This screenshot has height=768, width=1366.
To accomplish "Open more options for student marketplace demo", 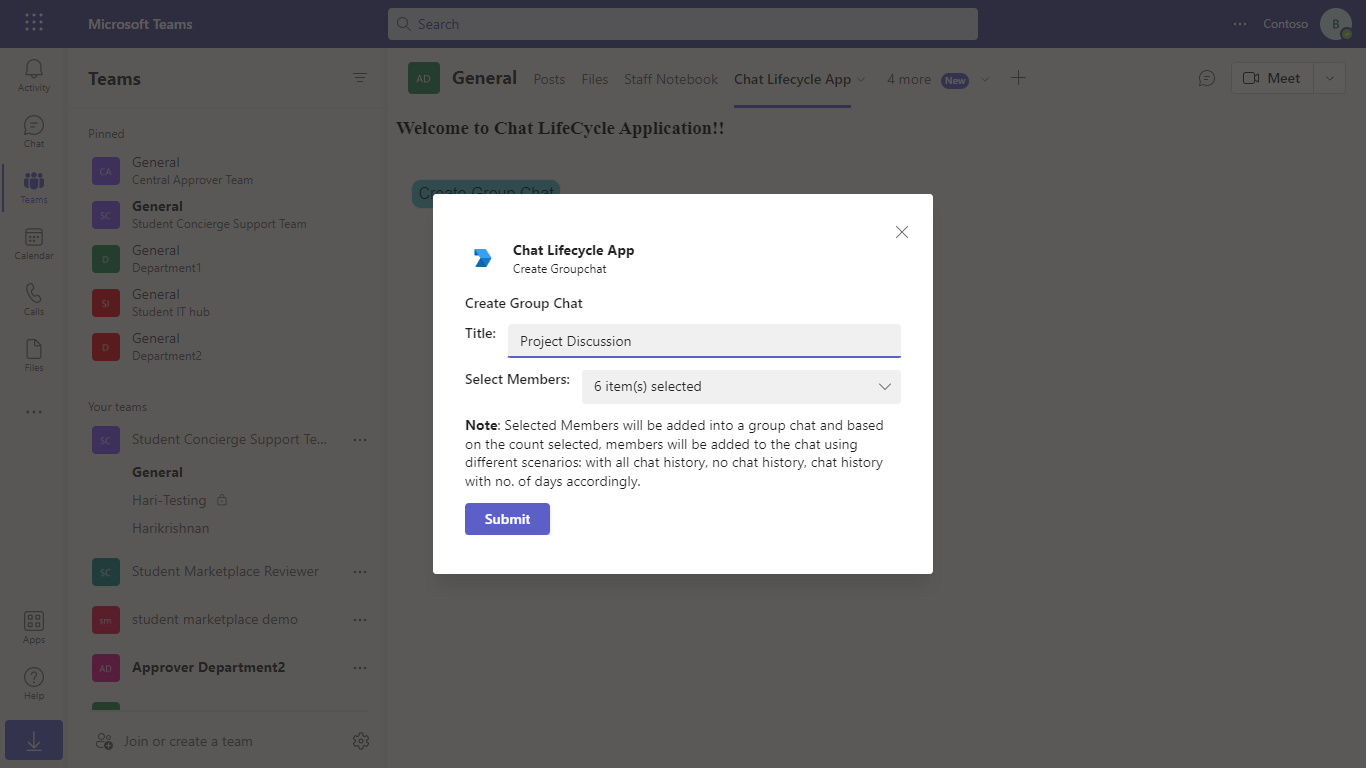I will coord(360,619).
